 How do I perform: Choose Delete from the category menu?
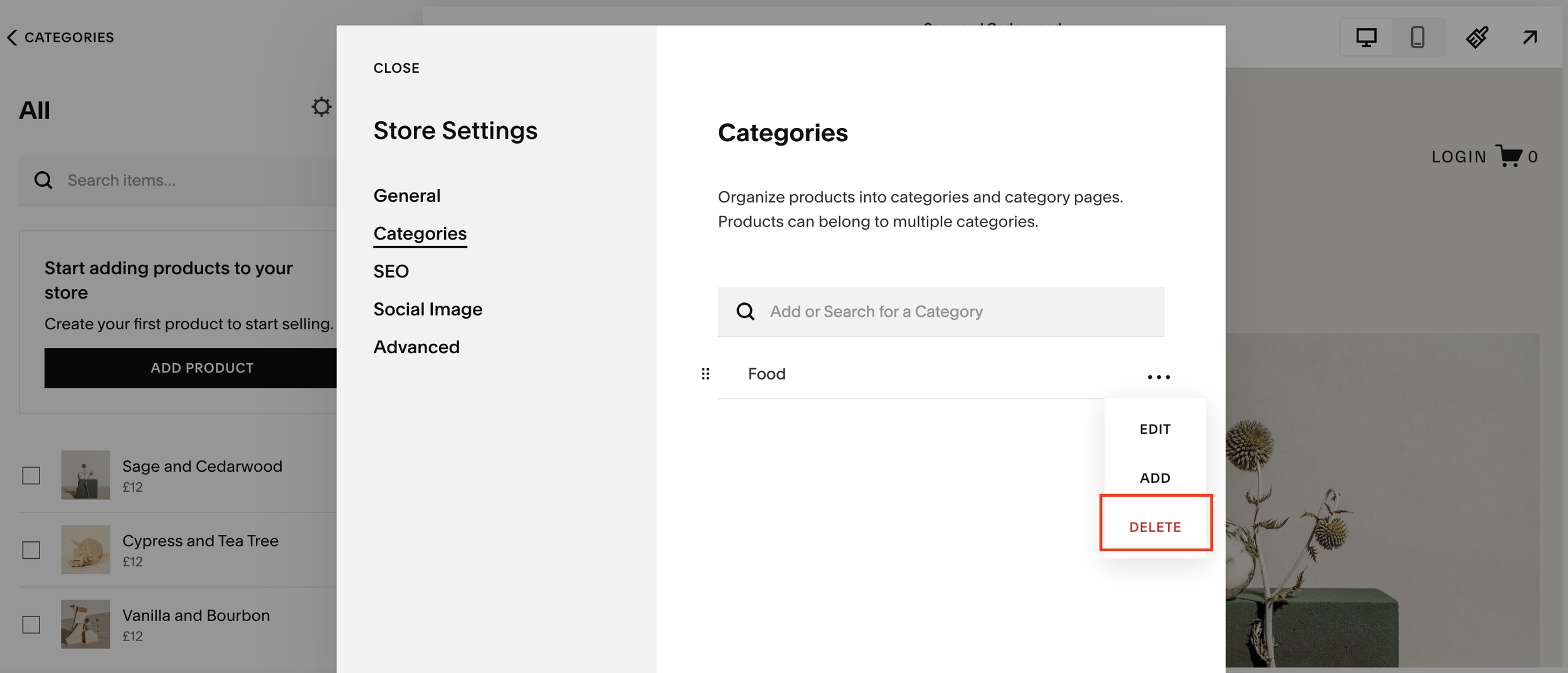click(x=1155, y=527)
